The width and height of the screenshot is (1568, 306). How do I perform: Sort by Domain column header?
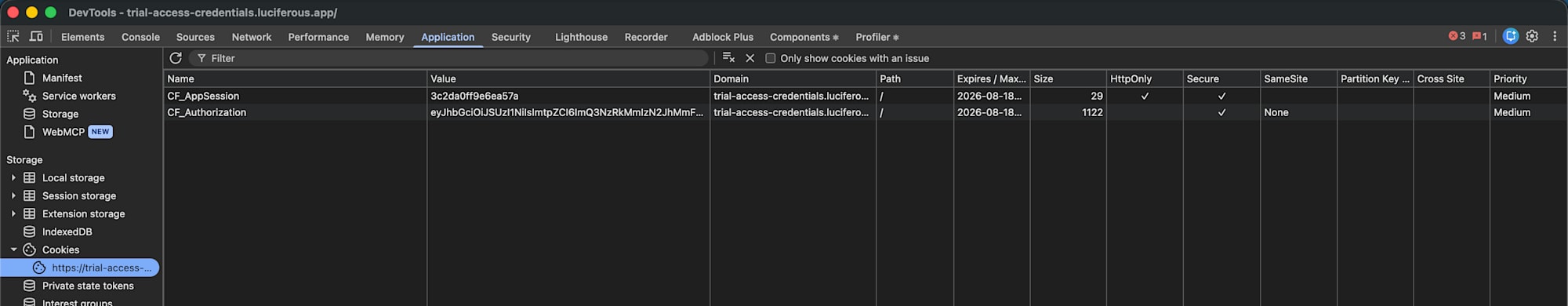pos(793,78)
